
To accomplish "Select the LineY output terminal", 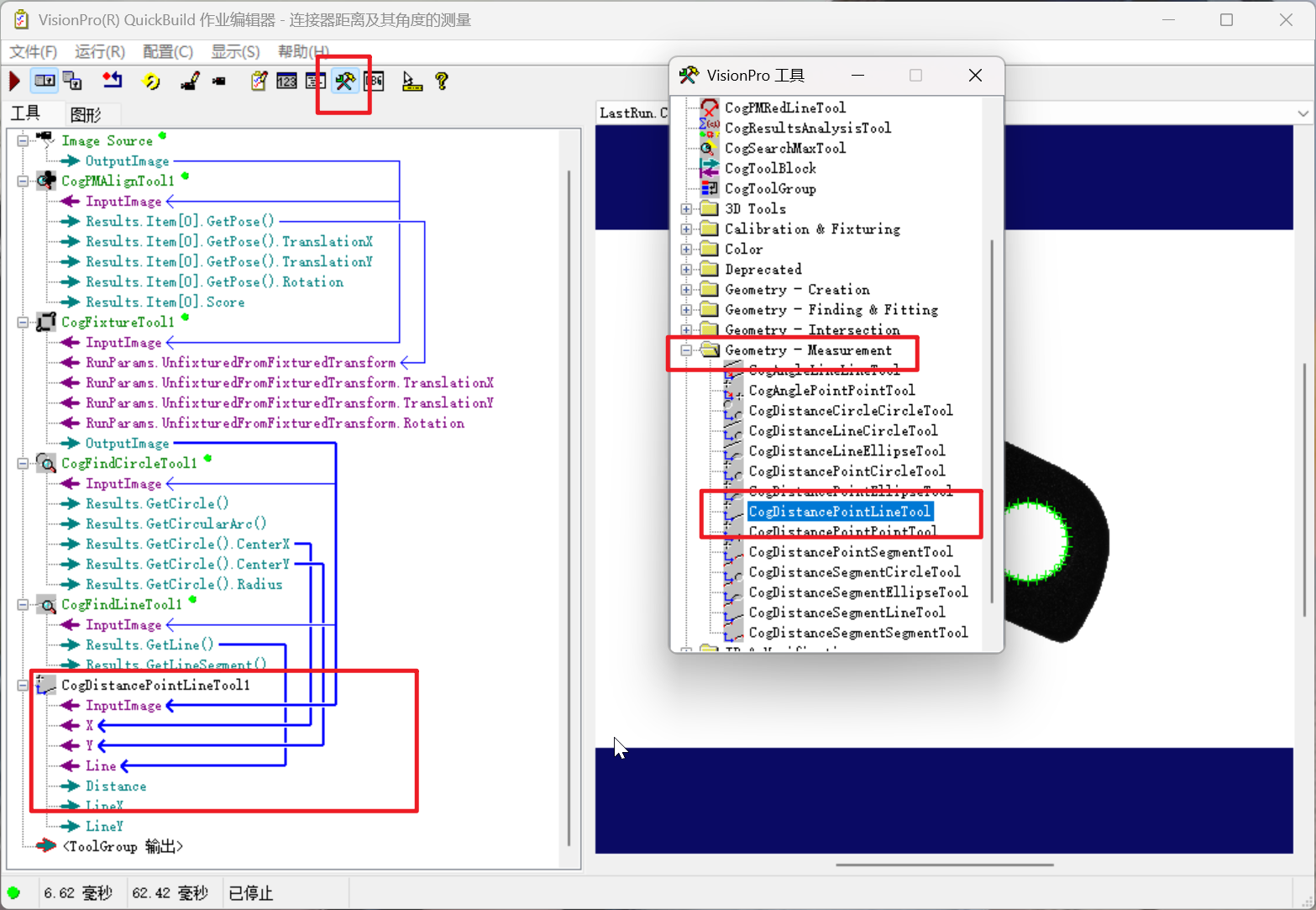I will point(104,826).
